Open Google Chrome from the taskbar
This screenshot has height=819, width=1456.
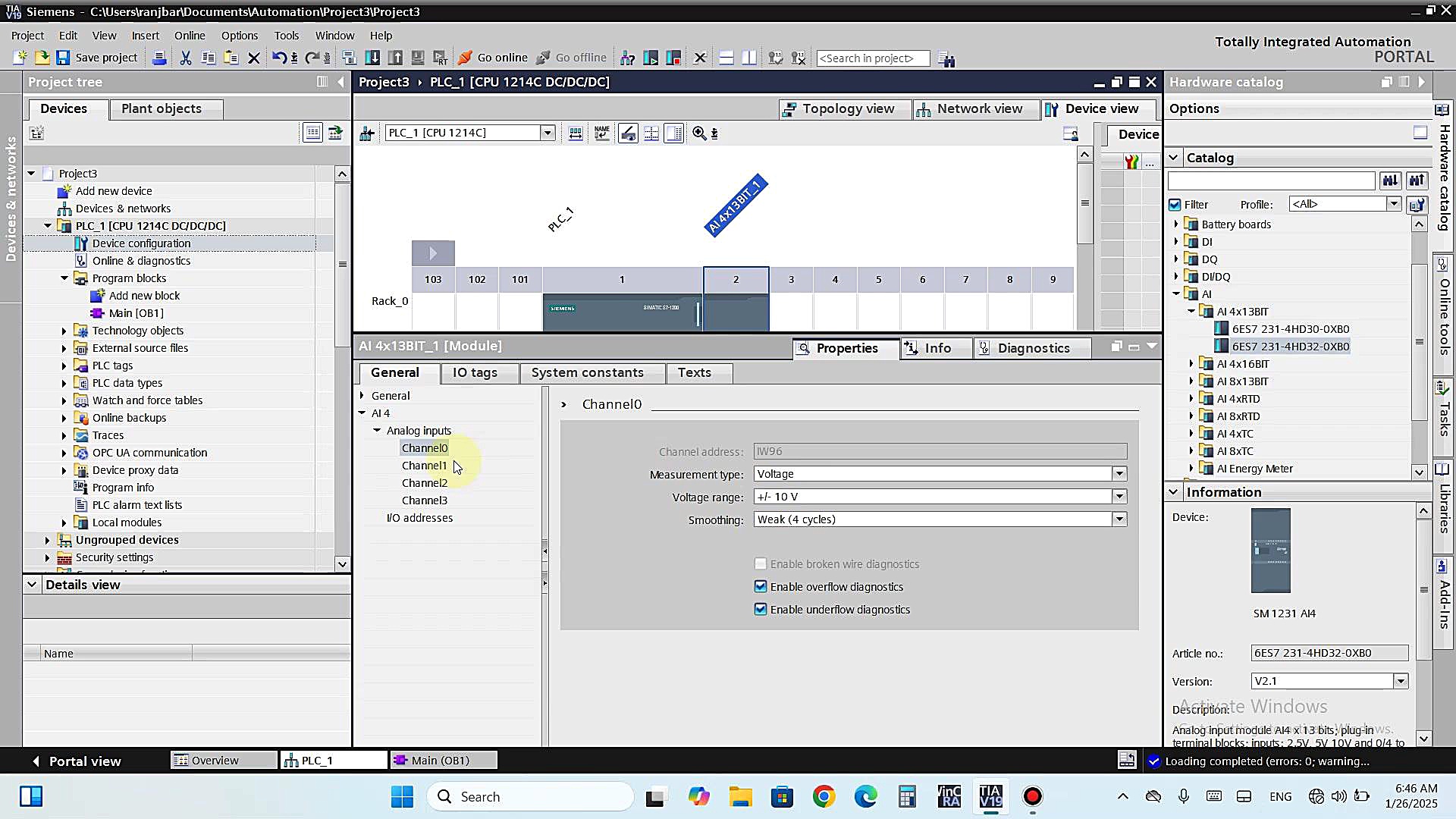[824, 797]
